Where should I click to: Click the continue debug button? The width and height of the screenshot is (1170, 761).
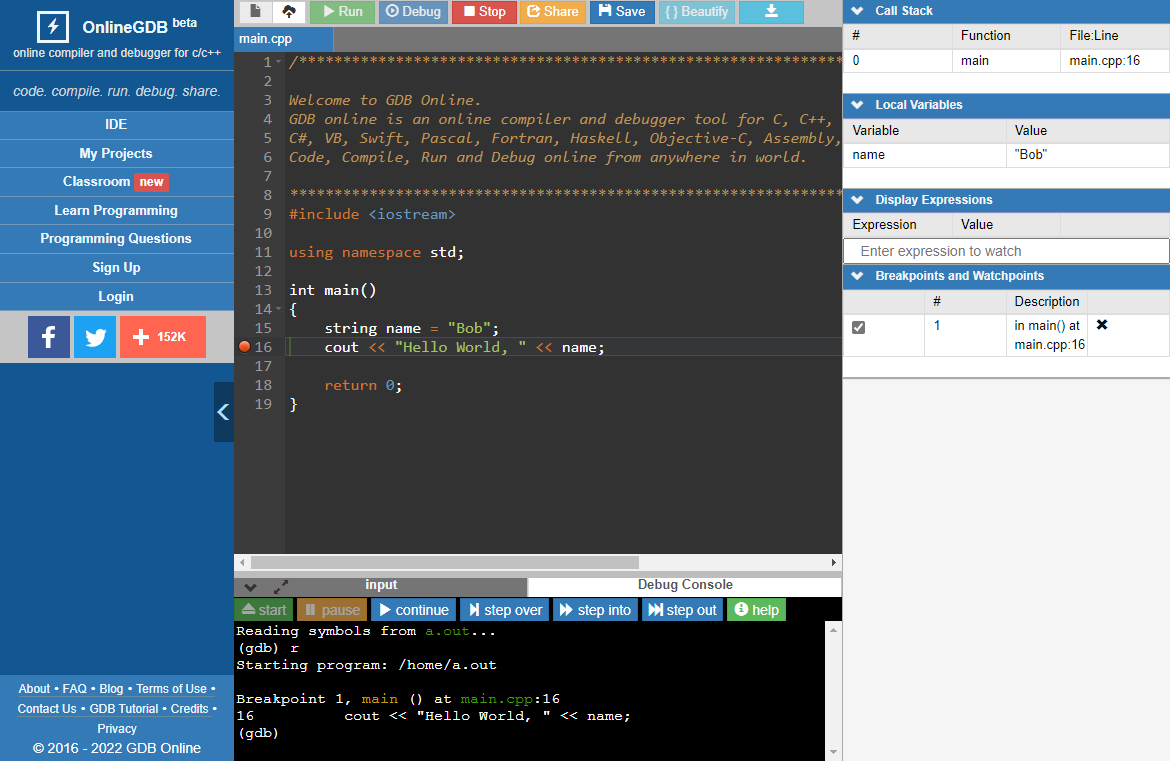413,610
